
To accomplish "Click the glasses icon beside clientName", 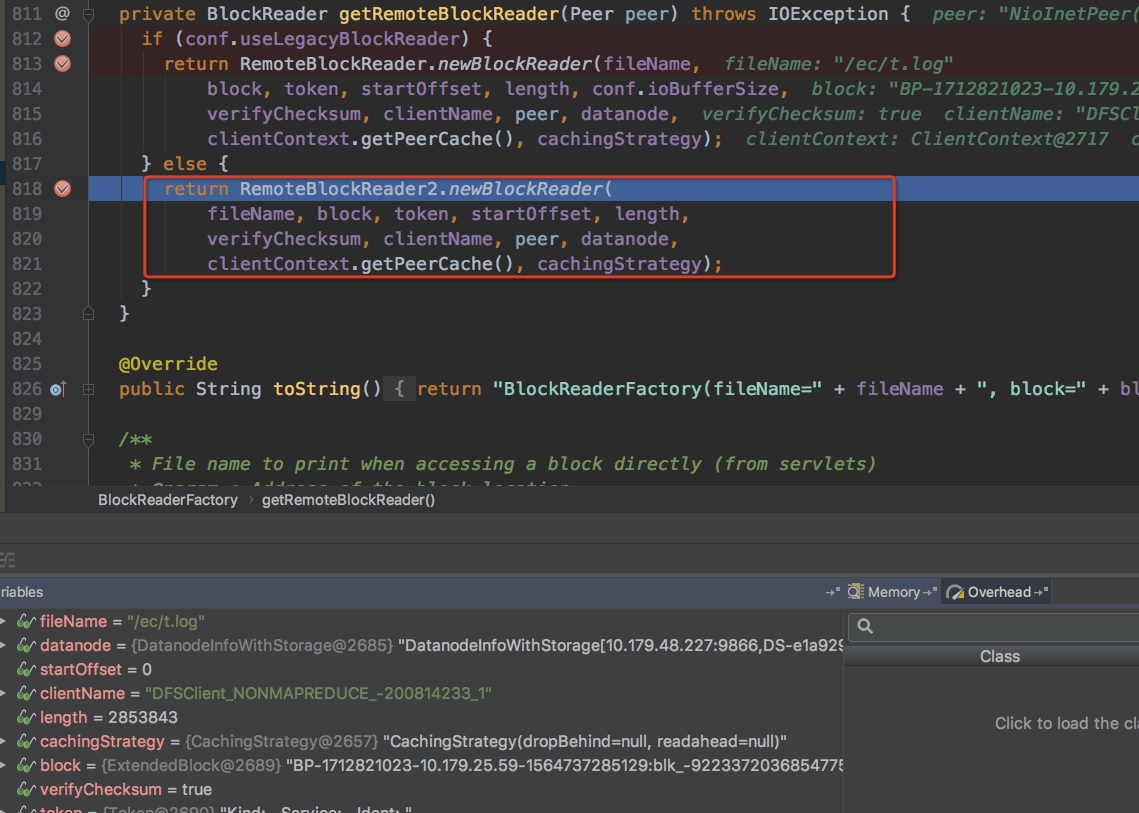I will (x=26, y=693).
